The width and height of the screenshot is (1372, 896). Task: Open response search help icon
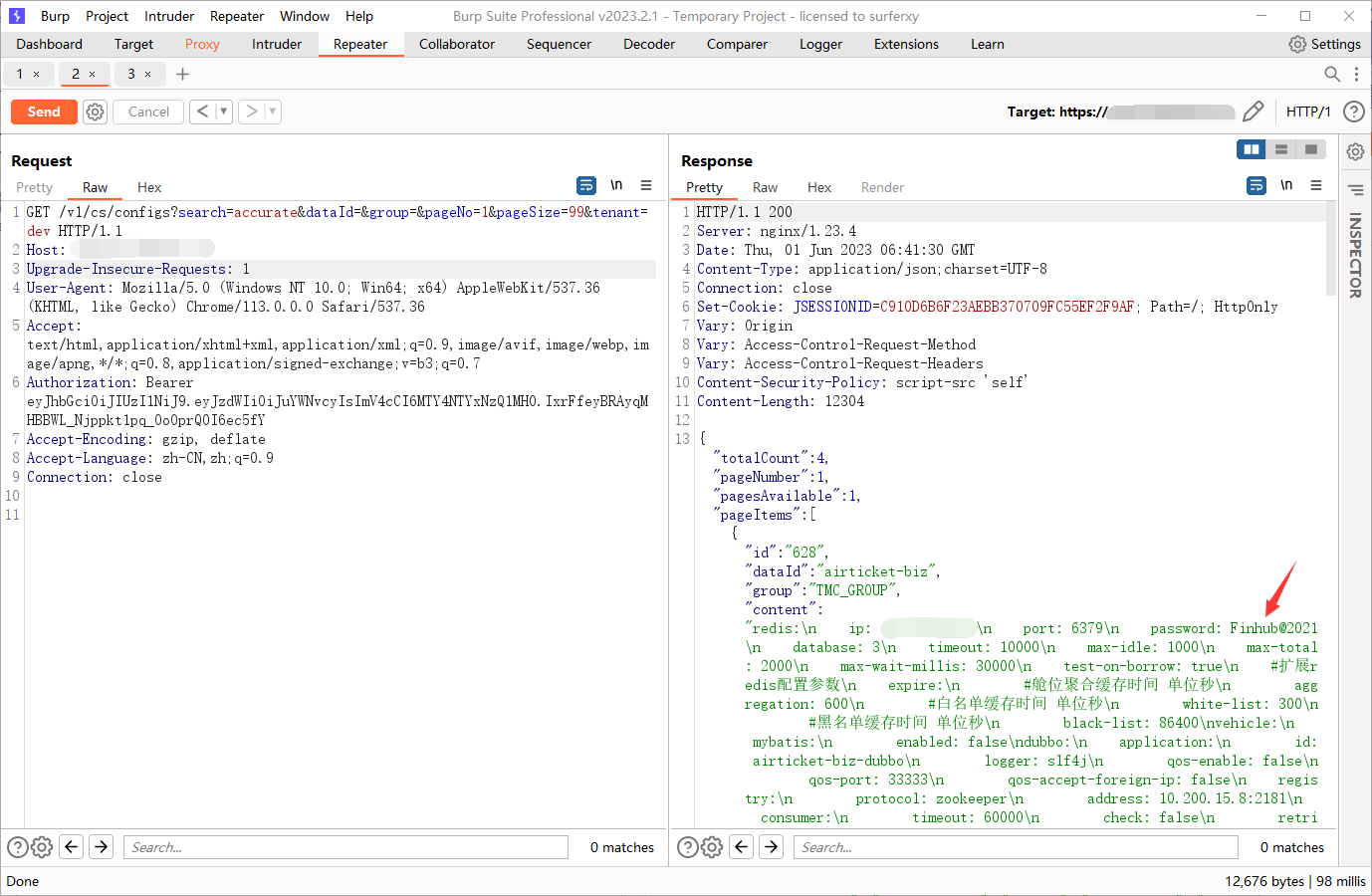[x=688, y=847]
